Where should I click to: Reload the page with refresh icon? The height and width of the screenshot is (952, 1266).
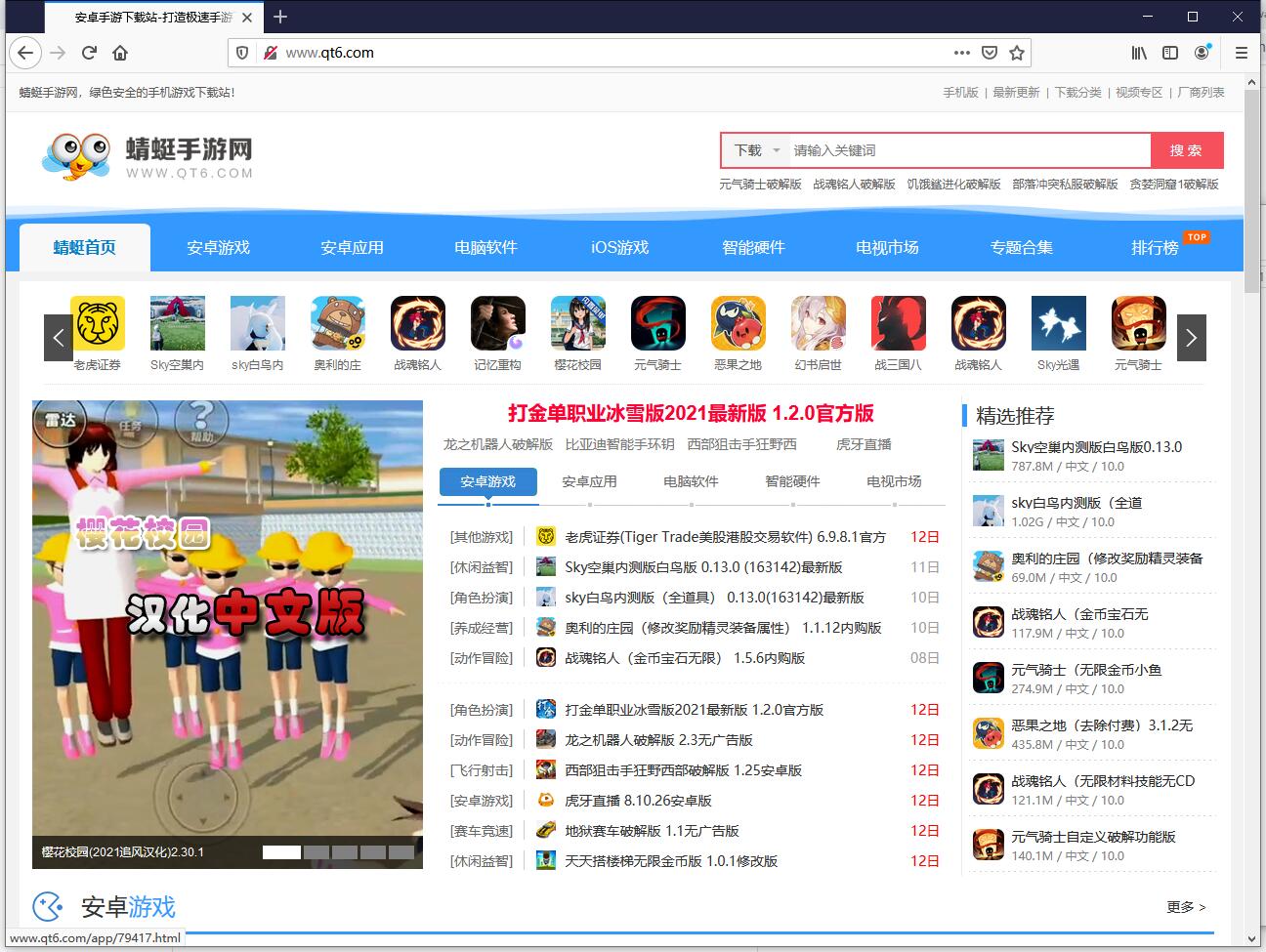coord(89,53)
